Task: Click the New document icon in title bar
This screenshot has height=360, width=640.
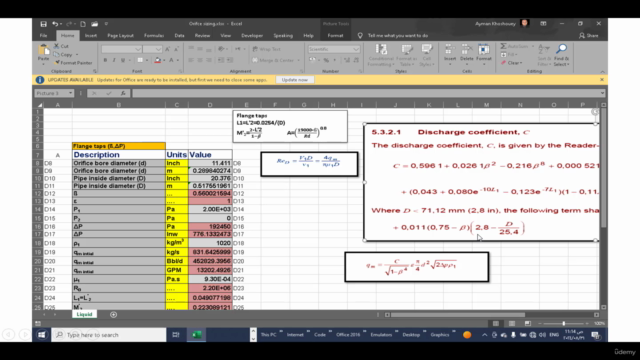Action: coord(83,24)
